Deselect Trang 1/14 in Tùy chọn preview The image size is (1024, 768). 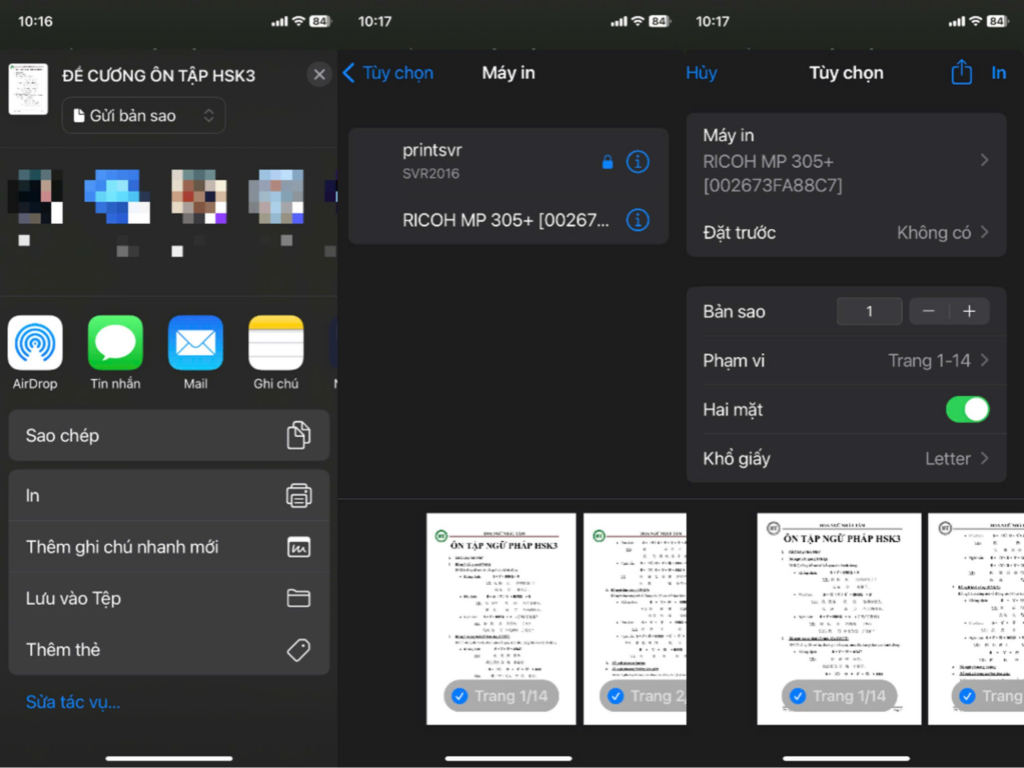pyautogui.click(x=797, y=696)
